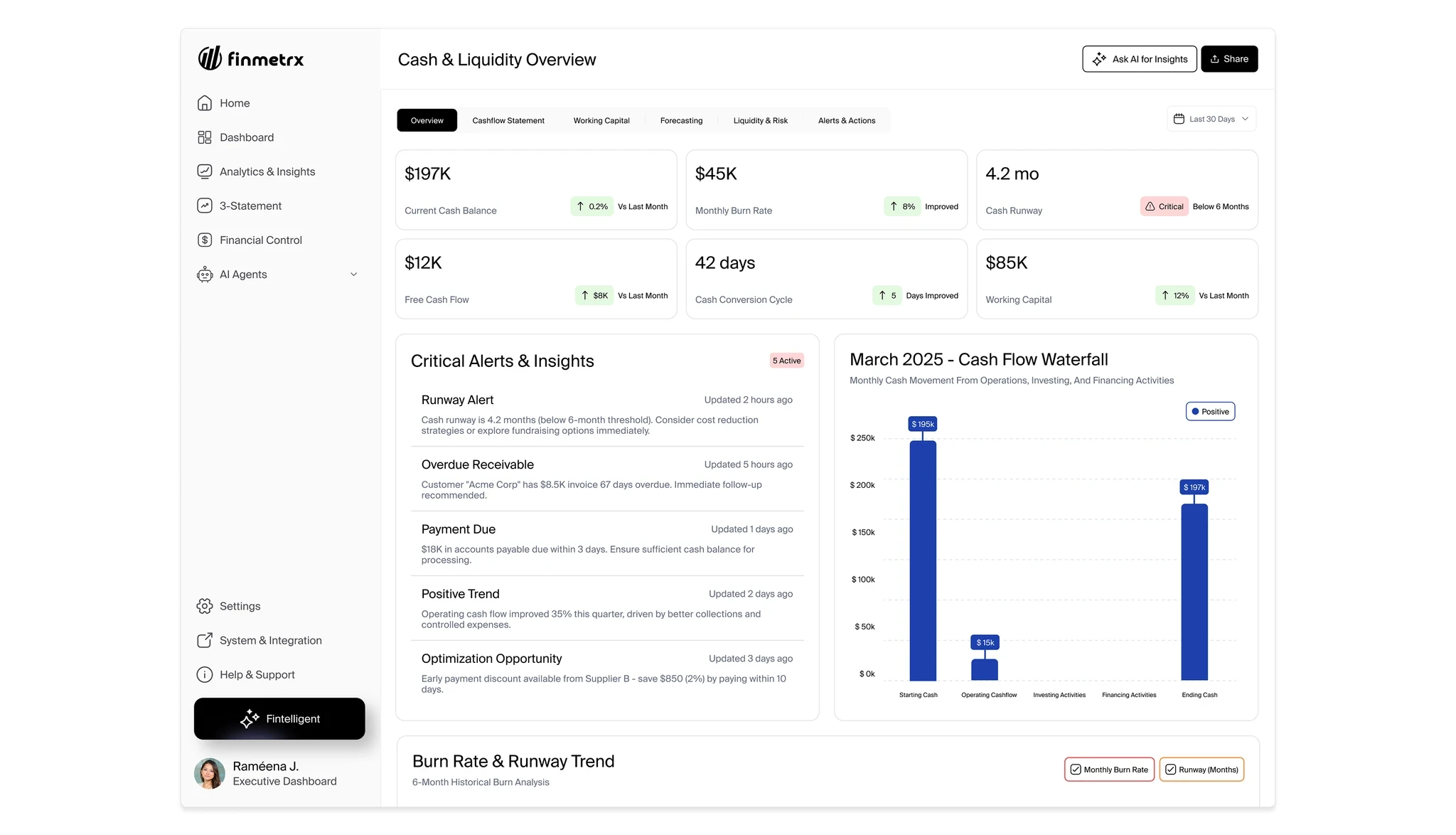
Task: Click the System & Integration export icon
Action: pos(205,640)
